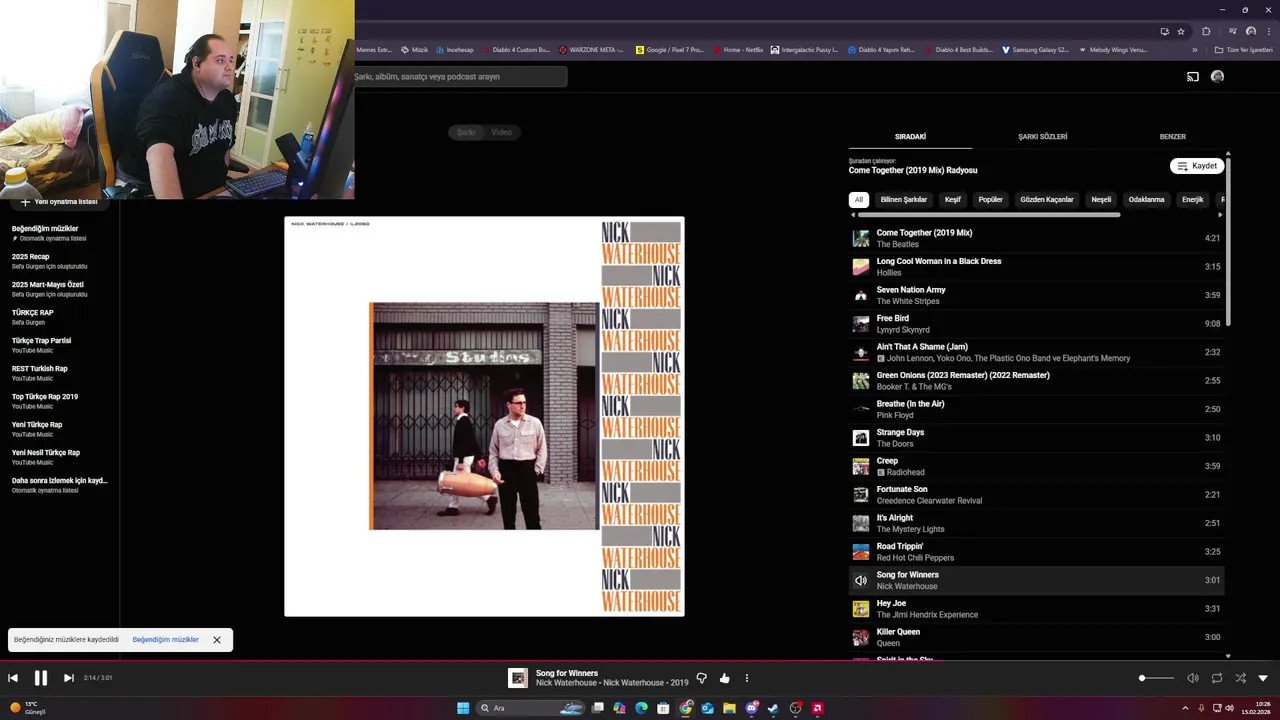Screen dimensions: 1280x720
Task: Open the Windows Start menu
Action: (x=463, y=708)
